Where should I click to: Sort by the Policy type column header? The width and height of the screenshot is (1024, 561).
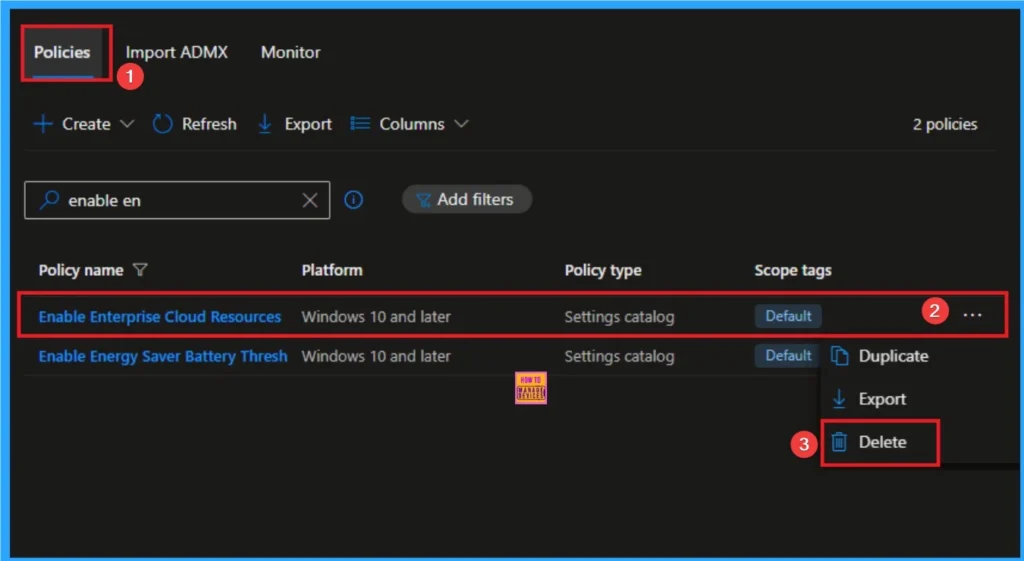coord(603,270)
